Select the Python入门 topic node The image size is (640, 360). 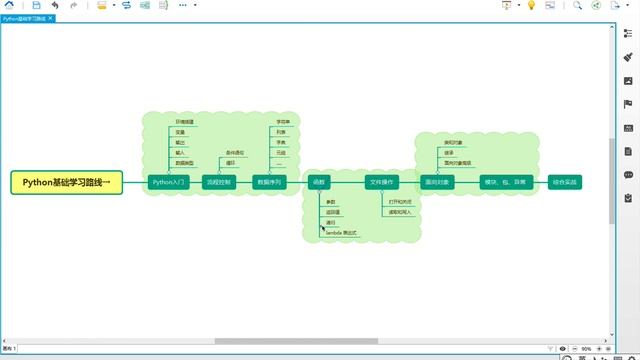pos(169,182)
